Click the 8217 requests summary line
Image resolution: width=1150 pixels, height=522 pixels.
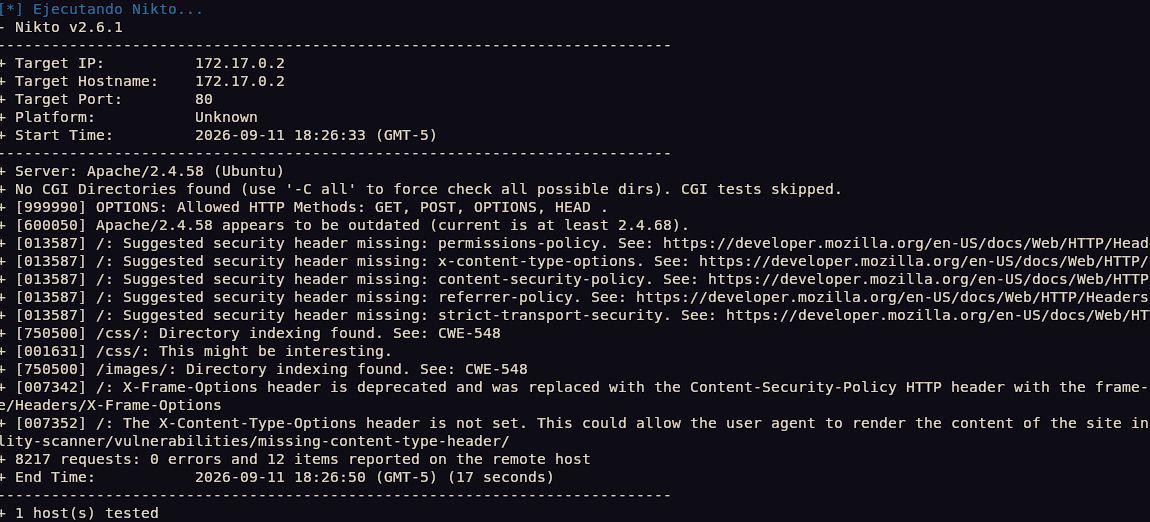tap(302, 459)
